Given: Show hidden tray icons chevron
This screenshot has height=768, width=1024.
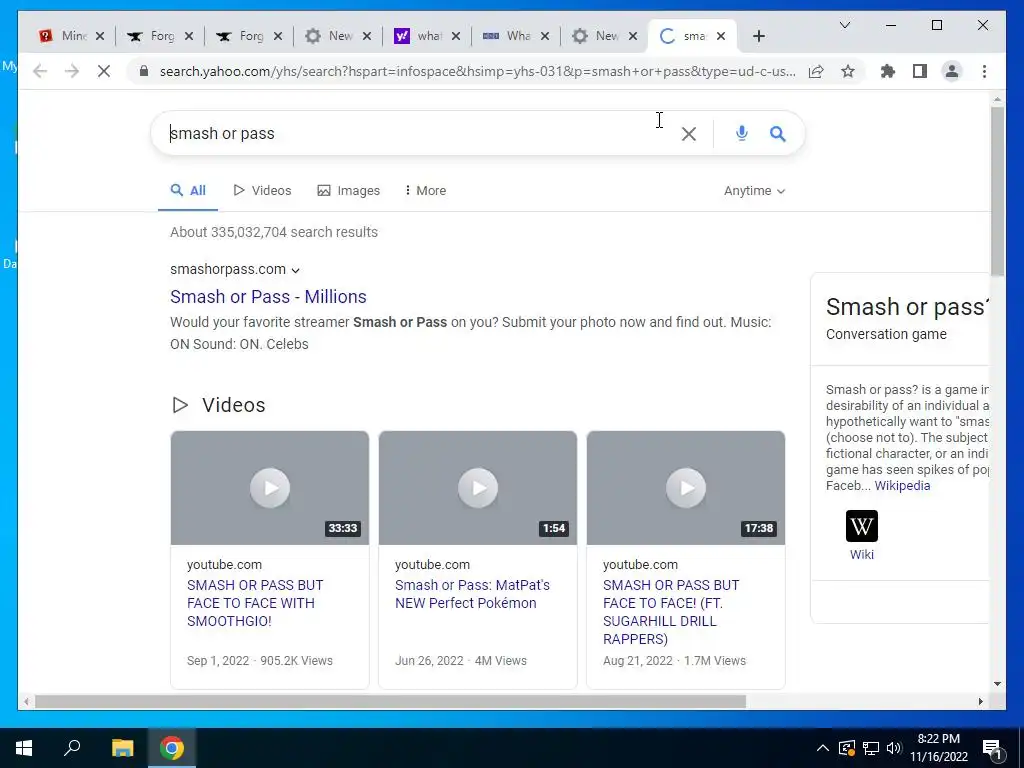Looking at the screenshot, I should pyautogui.click(x=823, y=748).
